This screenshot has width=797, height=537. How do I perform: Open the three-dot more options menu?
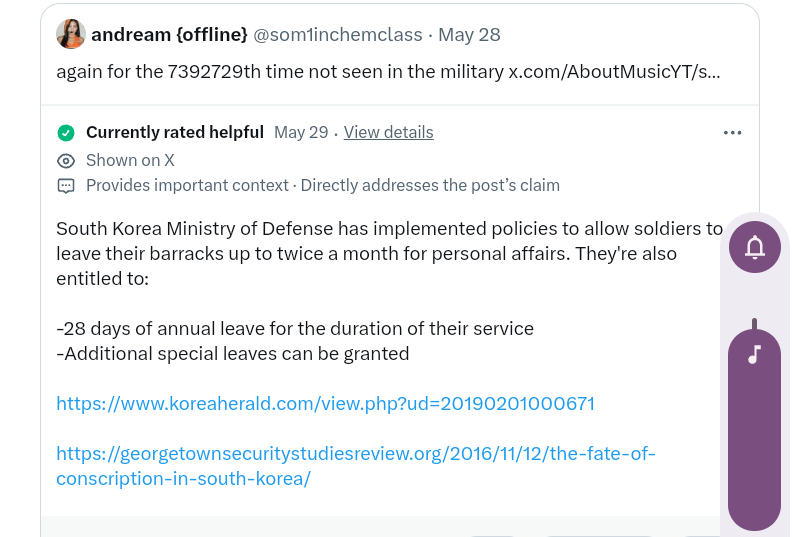[732, 133]
